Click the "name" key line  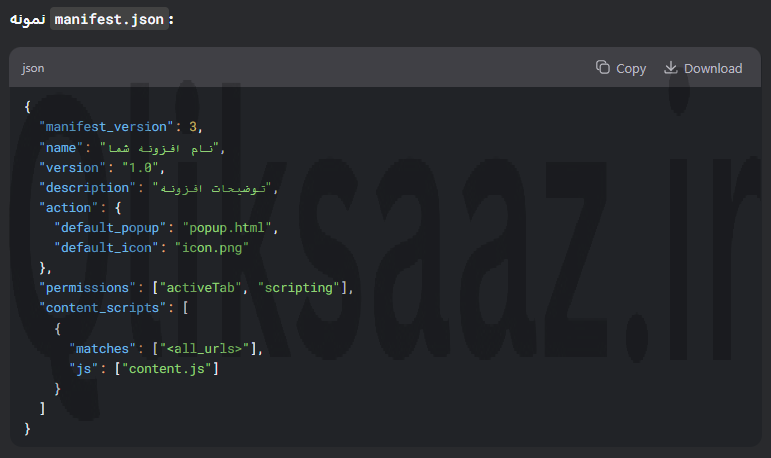pos(132,148)
